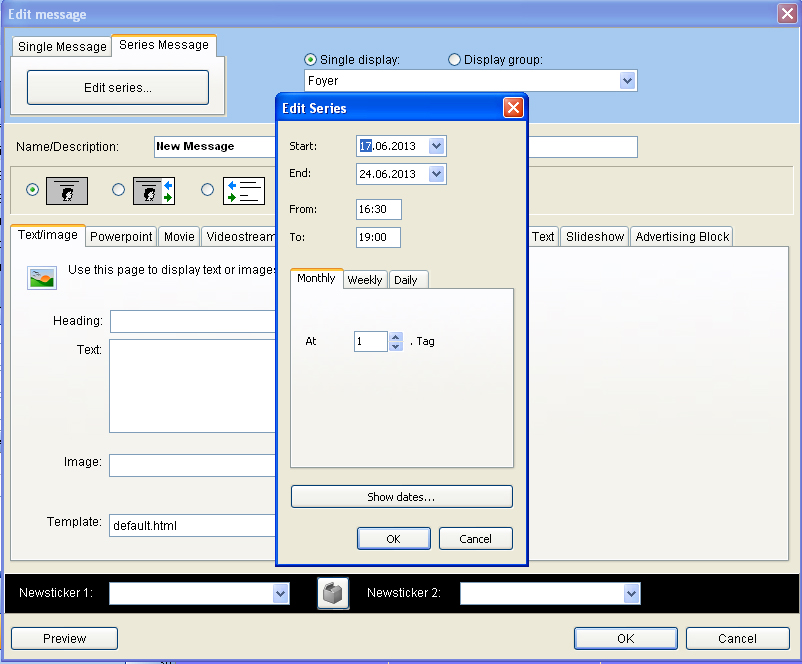Click the presenter layout icon with arrows
This screenshot has height=664, width=802.
[x=153, y=190]
